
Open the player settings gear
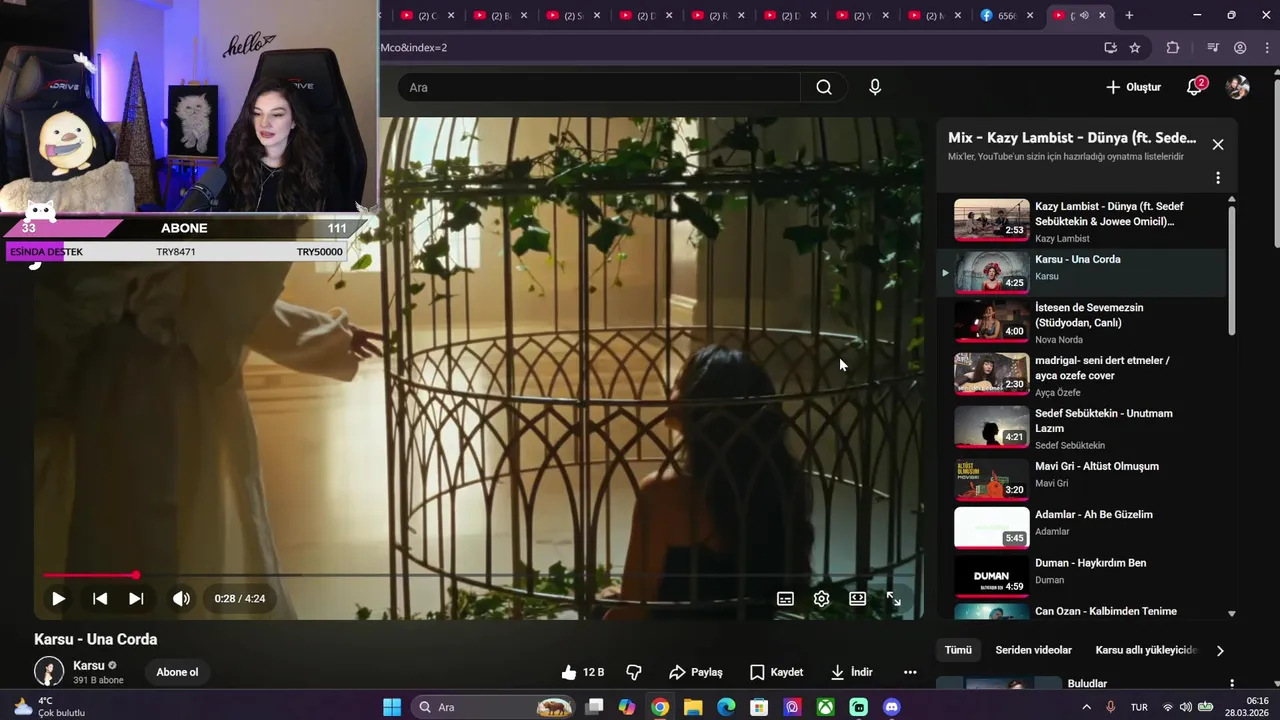pyautogui.click(x=821, y=599)
